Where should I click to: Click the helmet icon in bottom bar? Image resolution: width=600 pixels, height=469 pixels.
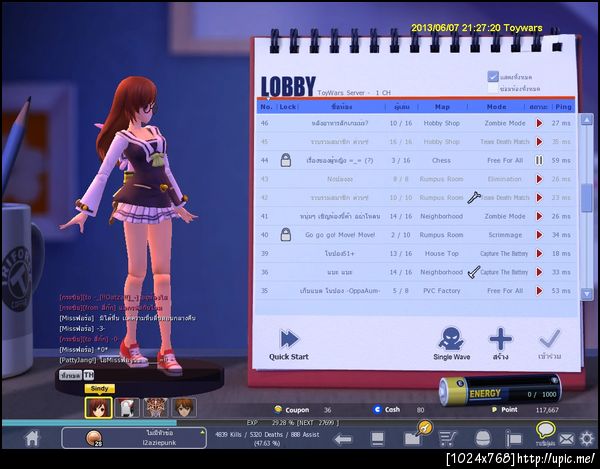(483, 439)
